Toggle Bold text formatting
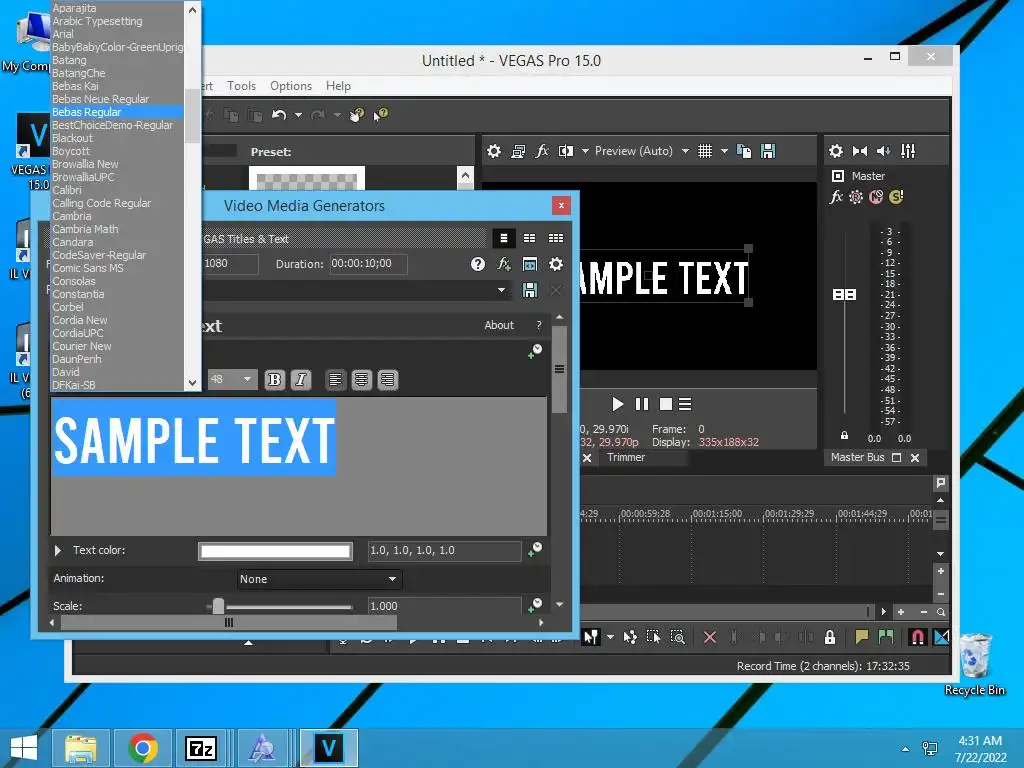 275,379
